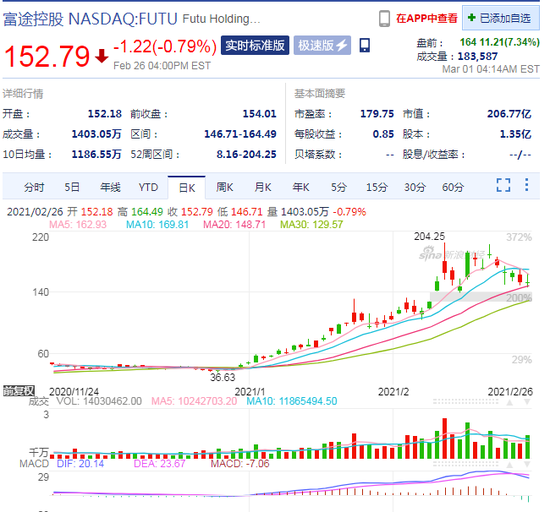Click the 10日均量 value 1186.55万
Viewport: 550px width, 512px height.
point(96,154)
